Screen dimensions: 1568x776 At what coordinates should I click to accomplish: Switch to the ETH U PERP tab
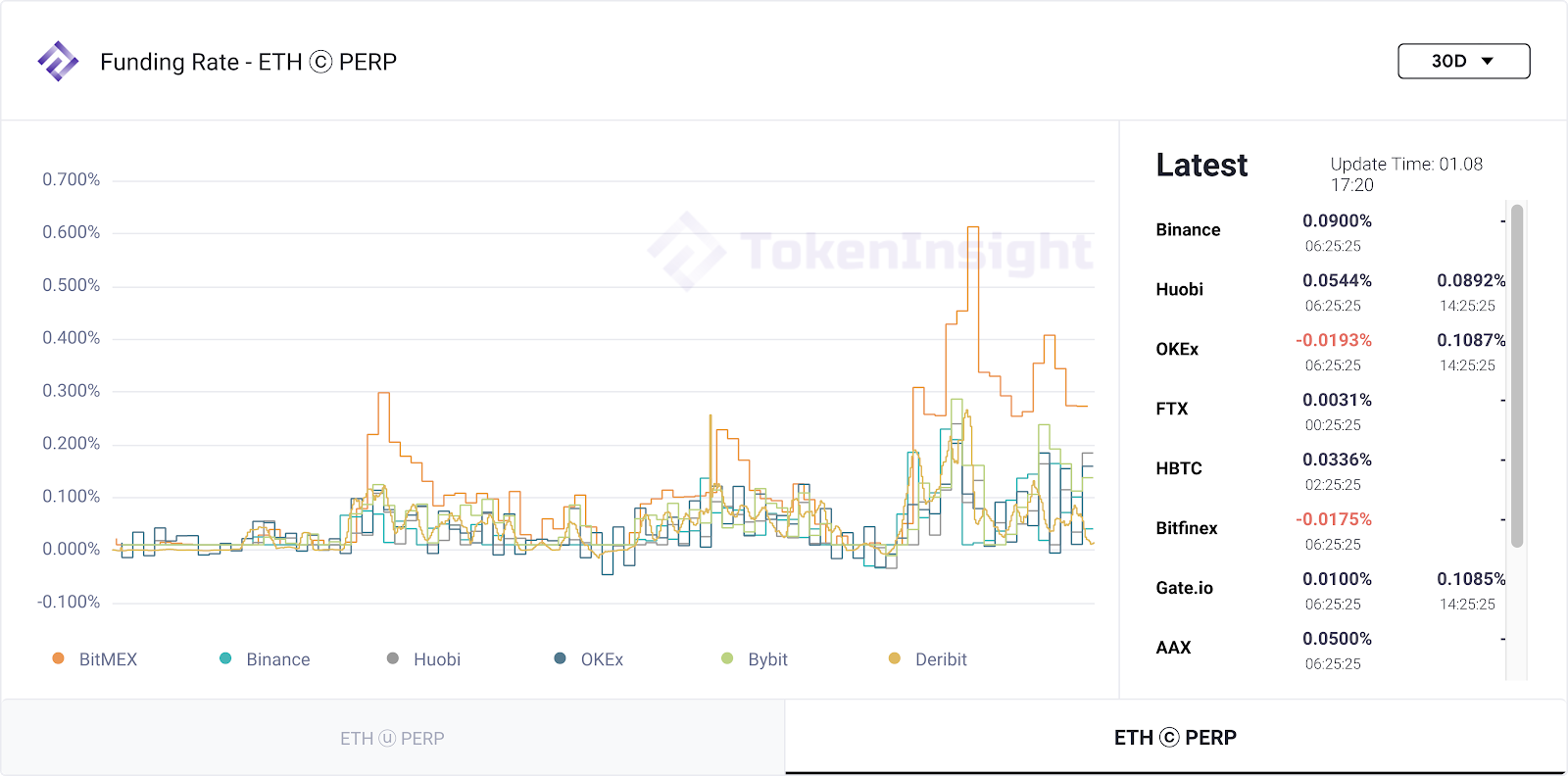pyautogui.click(x=392, y=738)
